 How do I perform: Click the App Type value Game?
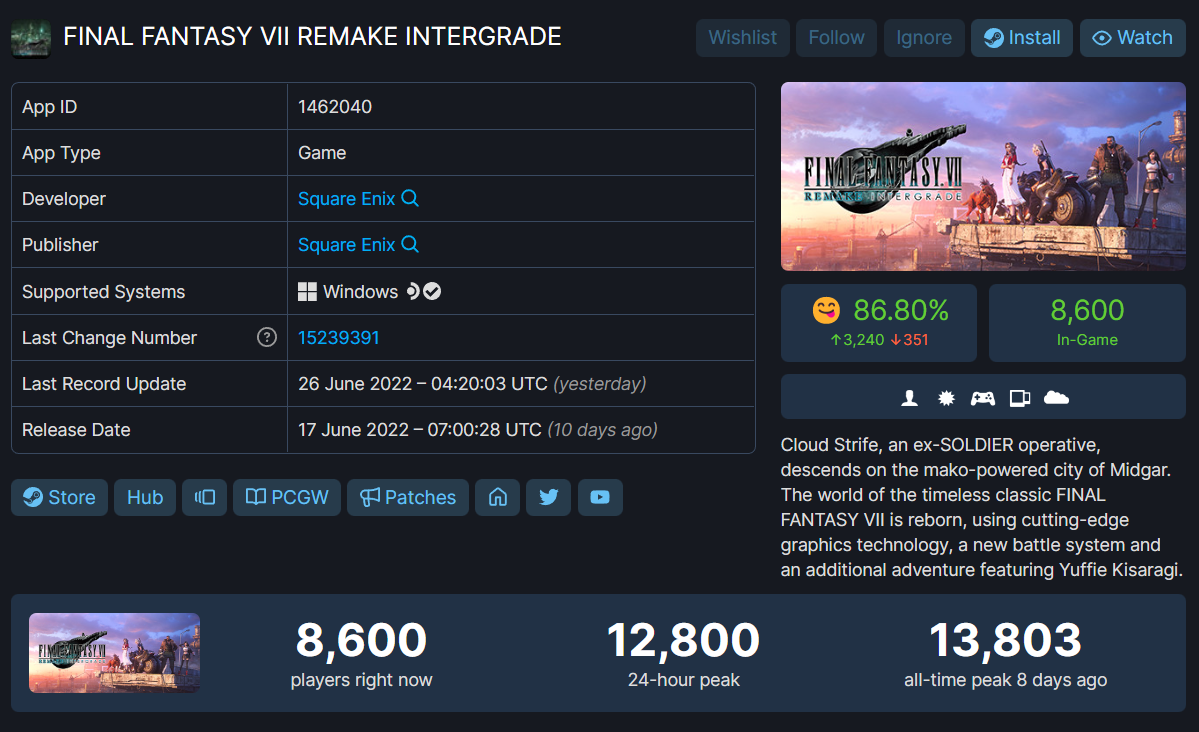322,153
